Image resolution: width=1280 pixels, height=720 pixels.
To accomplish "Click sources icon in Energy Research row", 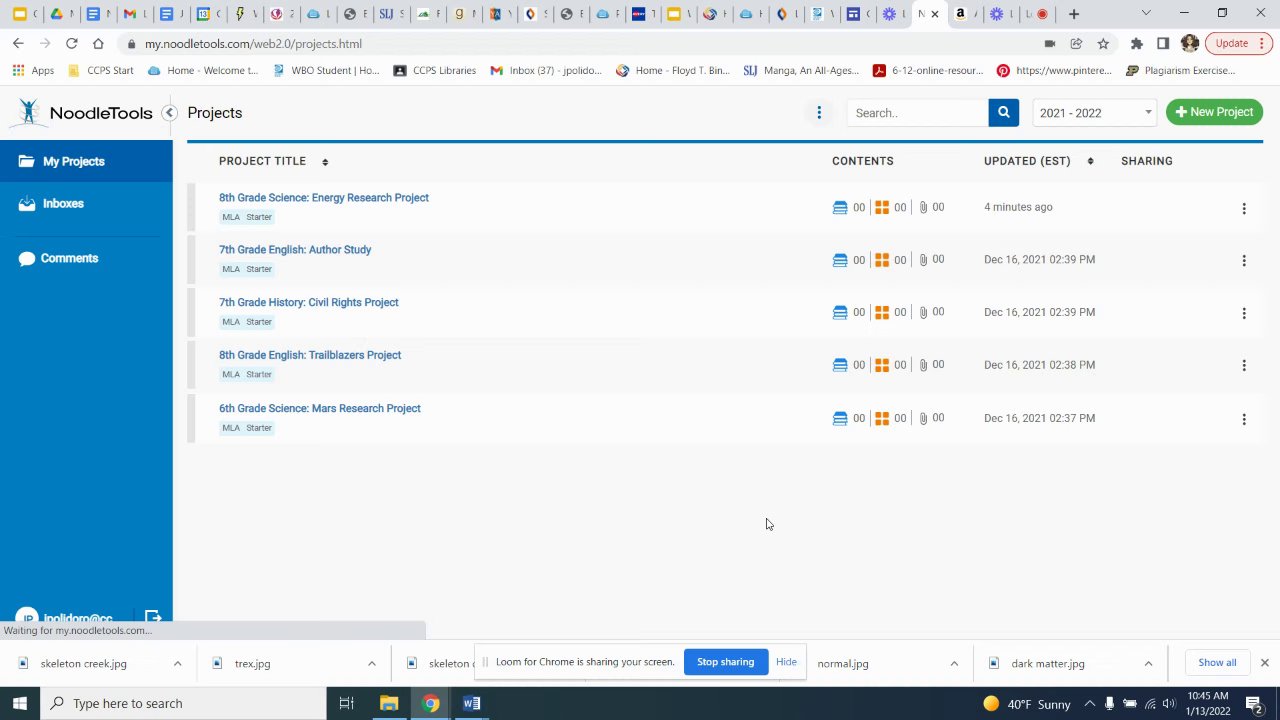I will coord(840,208).
